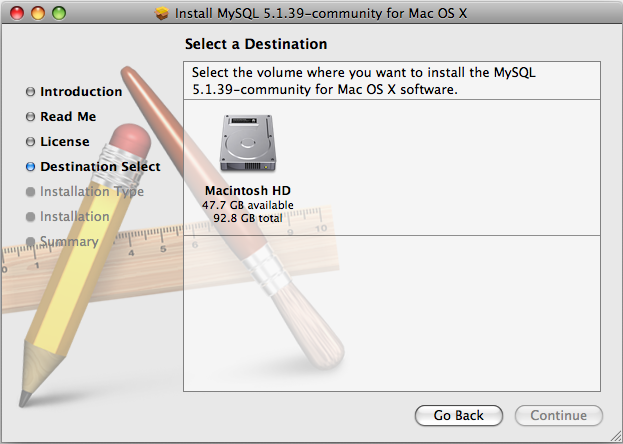Viewport: 623px width, 444px height.
Task: Click the blue Destination Select bullet
Action: click(x=31, y=167)
